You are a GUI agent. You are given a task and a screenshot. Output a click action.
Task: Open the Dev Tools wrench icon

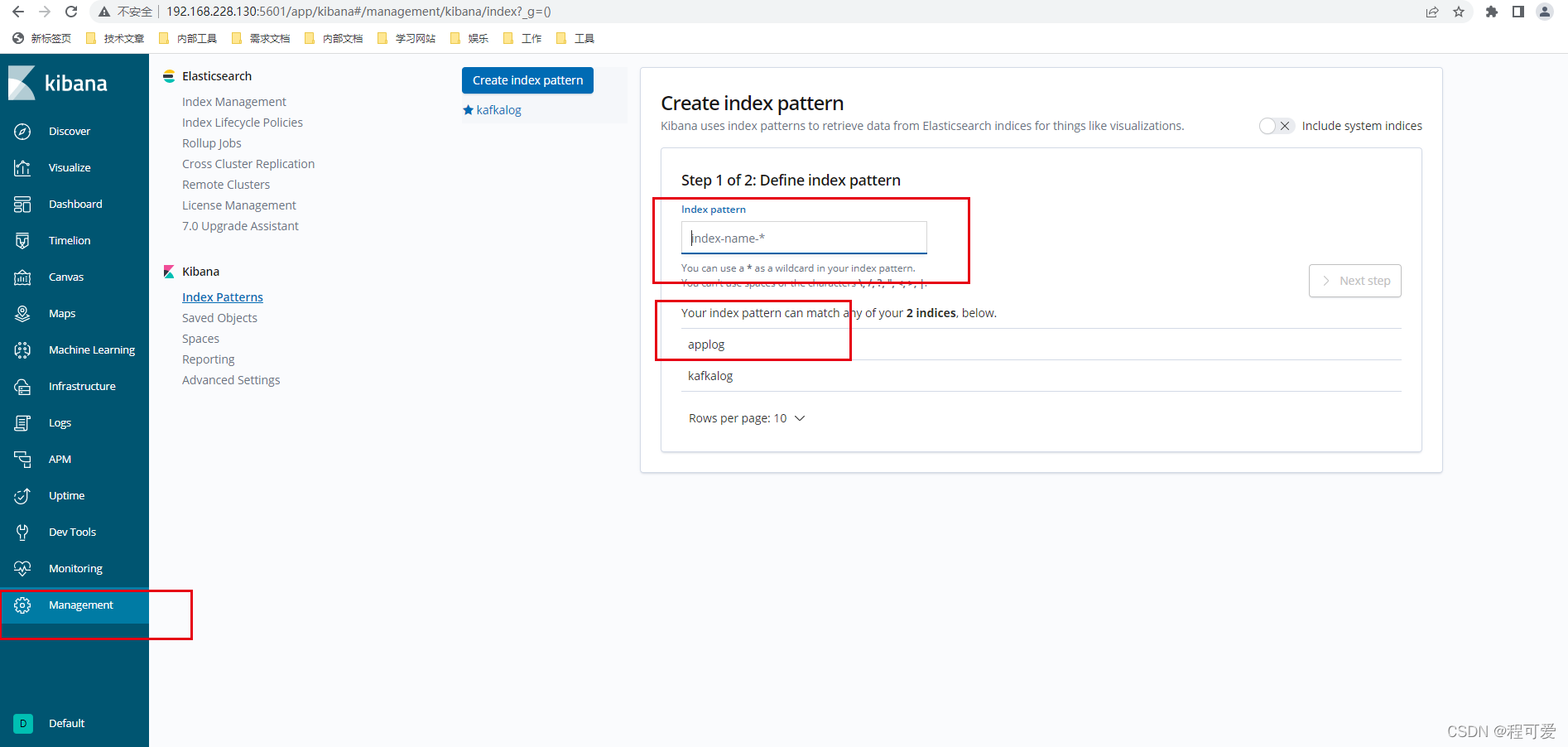pos(22,533)
